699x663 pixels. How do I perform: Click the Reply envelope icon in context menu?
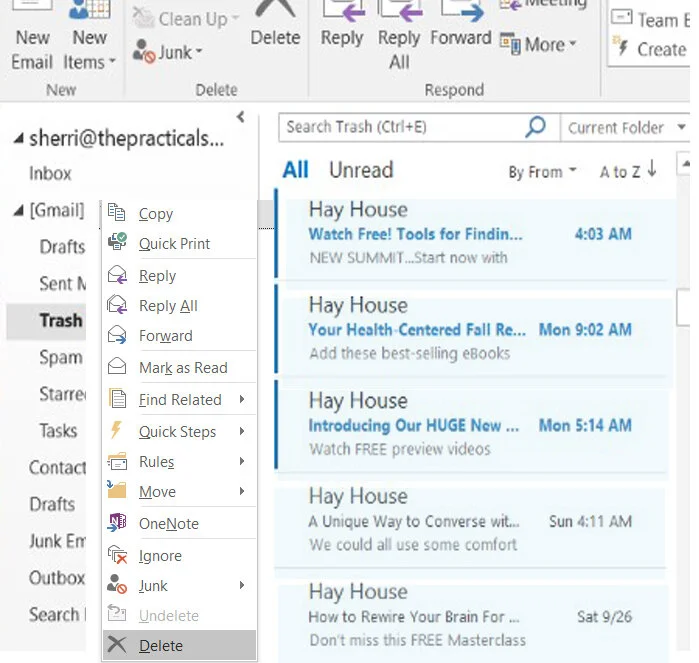[x=117, y=275]
